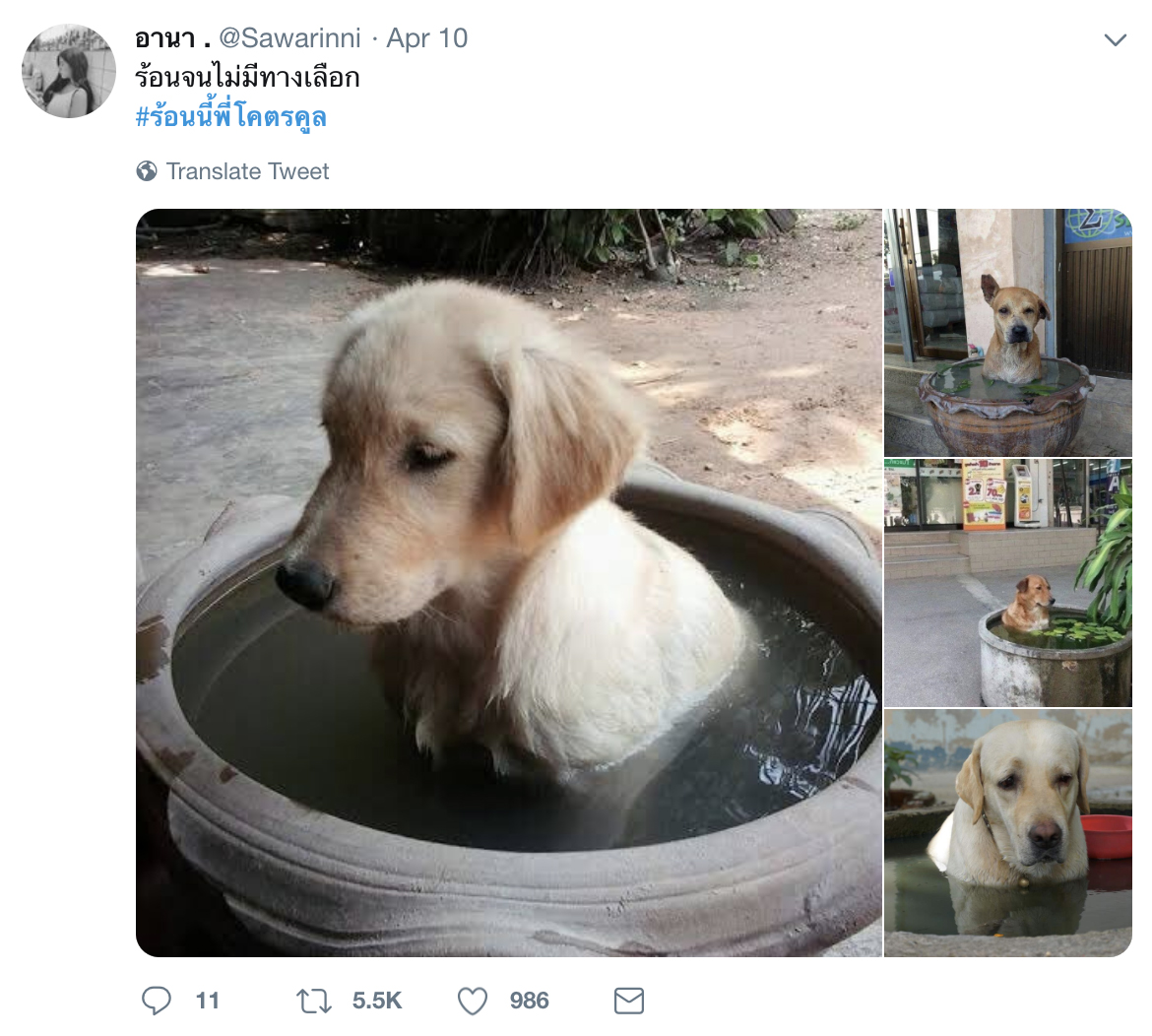Click the 986 likes count
Screen dimensions: 1152x1036
coord(529,1001)
